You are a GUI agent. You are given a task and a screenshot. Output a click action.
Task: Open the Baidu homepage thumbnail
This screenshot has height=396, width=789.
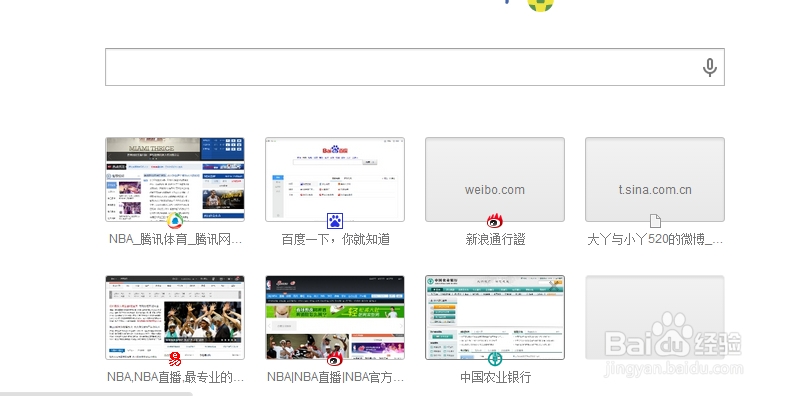pos(335,179)
